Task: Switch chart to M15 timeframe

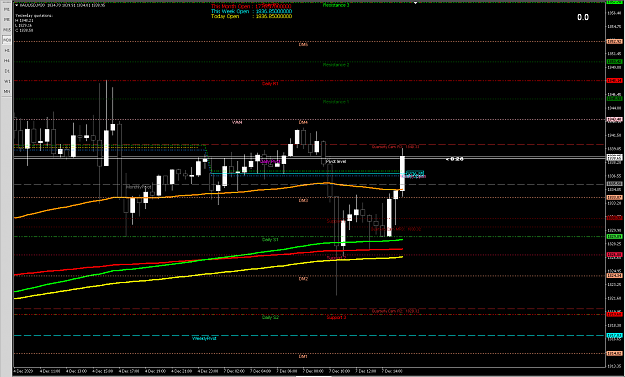Action: (7, 30)
